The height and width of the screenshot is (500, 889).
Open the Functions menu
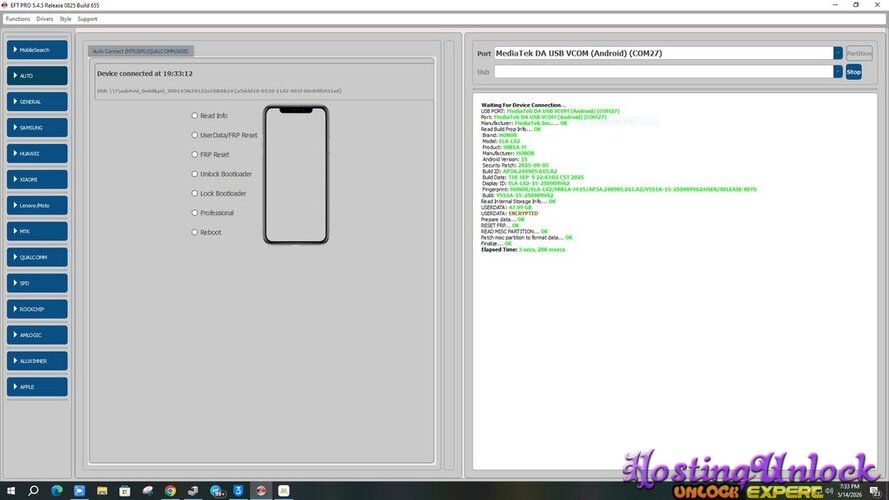(x=18, y=19)
